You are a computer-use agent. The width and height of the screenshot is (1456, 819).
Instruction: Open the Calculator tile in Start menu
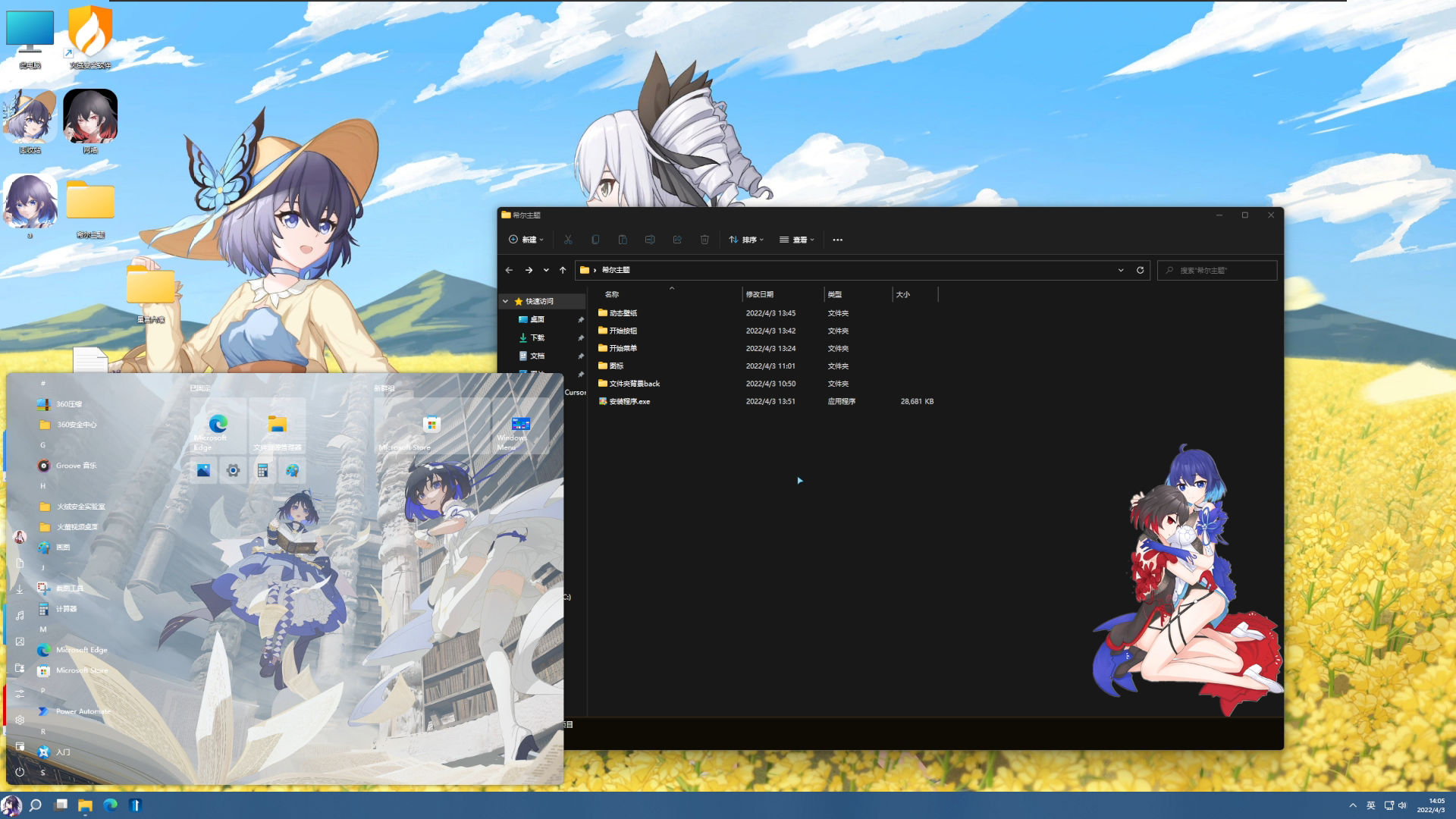(262, 471)
